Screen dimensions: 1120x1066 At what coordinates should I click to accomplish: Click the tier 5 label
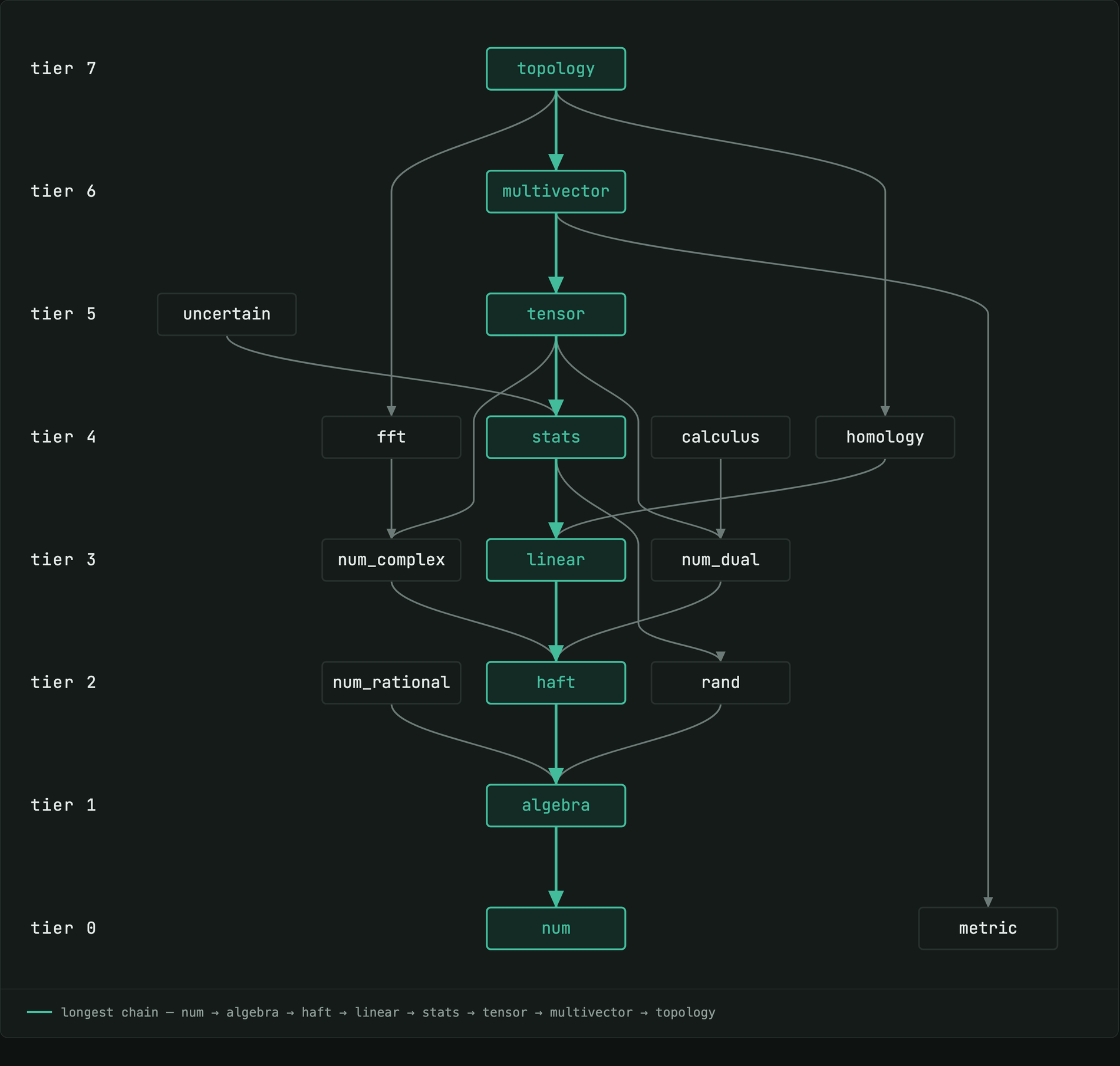63,314
